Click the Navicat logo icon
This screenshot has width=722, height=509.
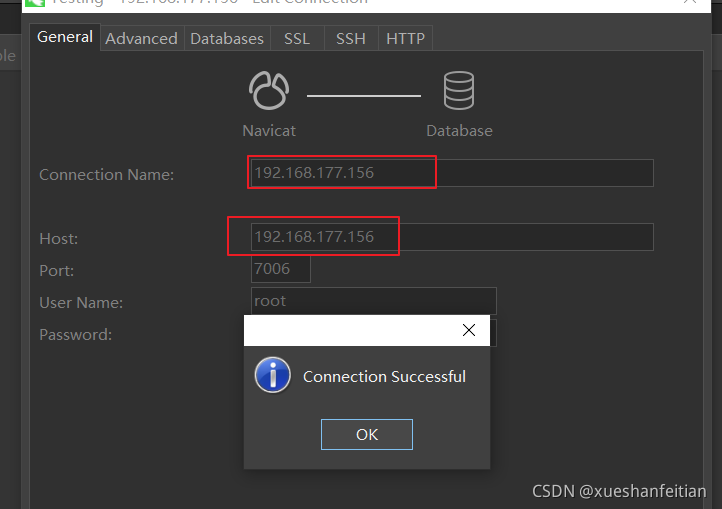coord(269,90)
